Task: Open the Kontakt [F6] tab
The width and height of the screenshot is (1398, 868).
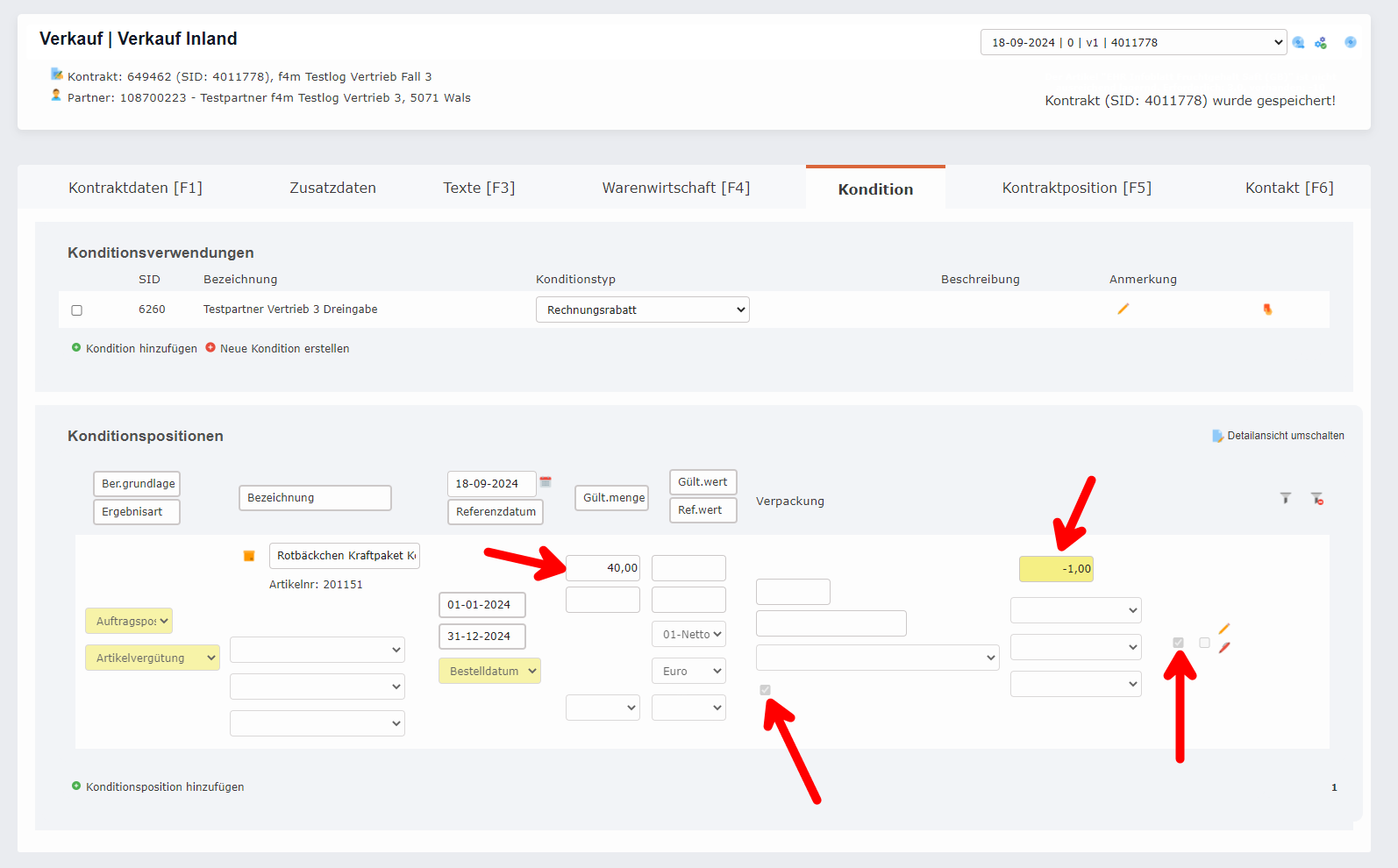Action: [x=1289, y=188]
